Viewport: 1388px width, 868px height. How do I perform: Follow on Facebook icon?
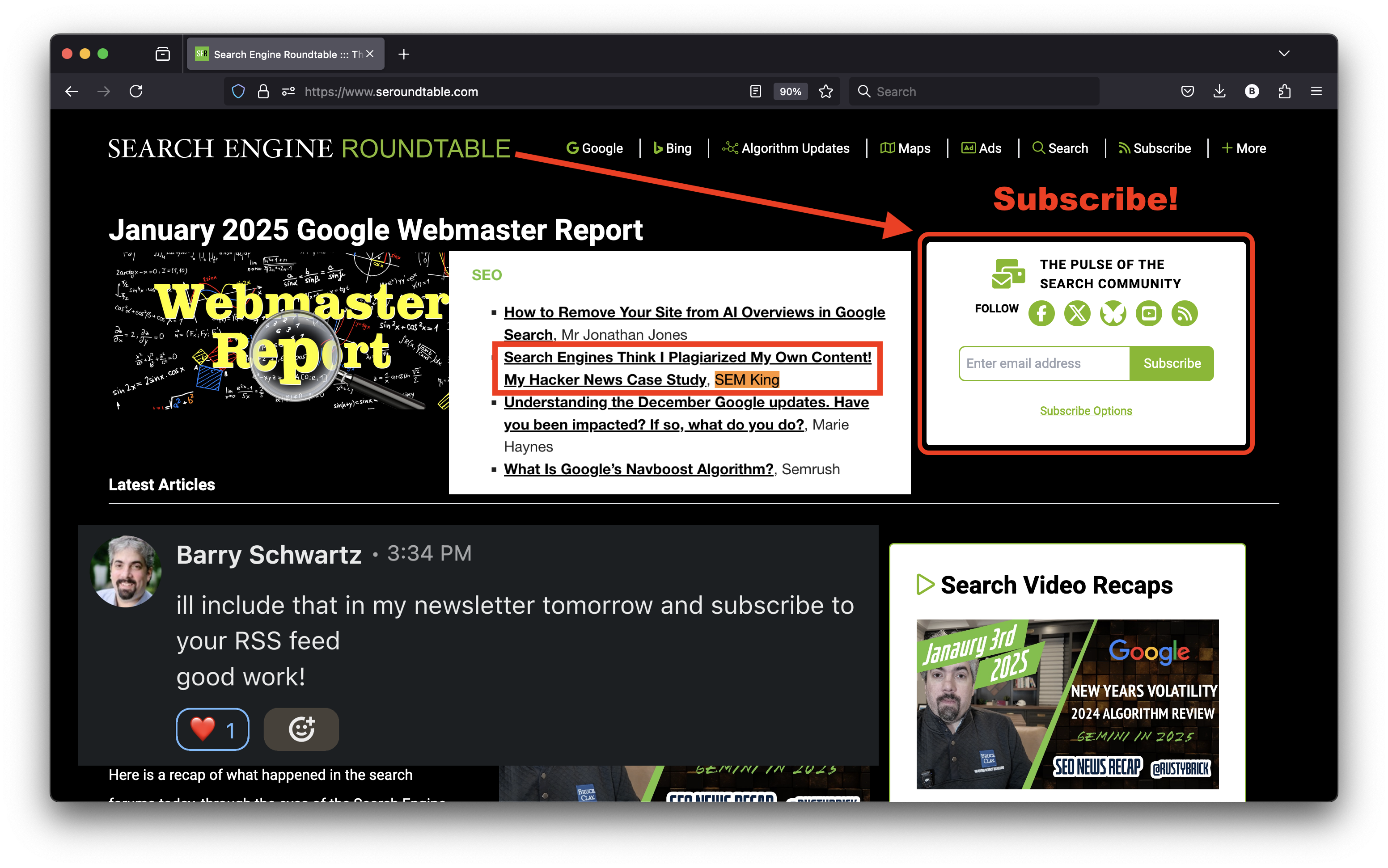[1041, 313]
